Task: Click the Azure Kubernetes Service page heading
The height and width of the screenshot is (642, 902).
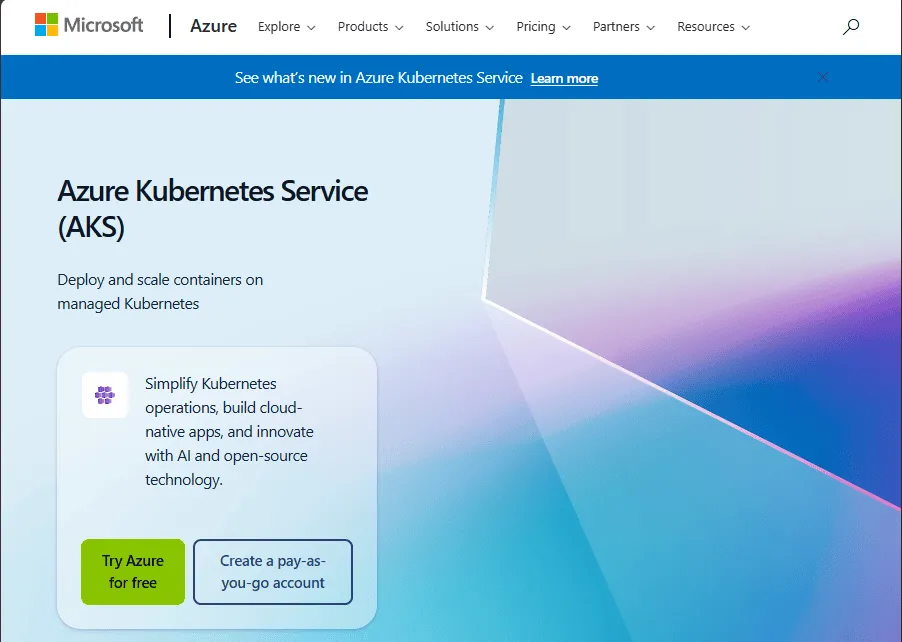Action: point(212,207)
